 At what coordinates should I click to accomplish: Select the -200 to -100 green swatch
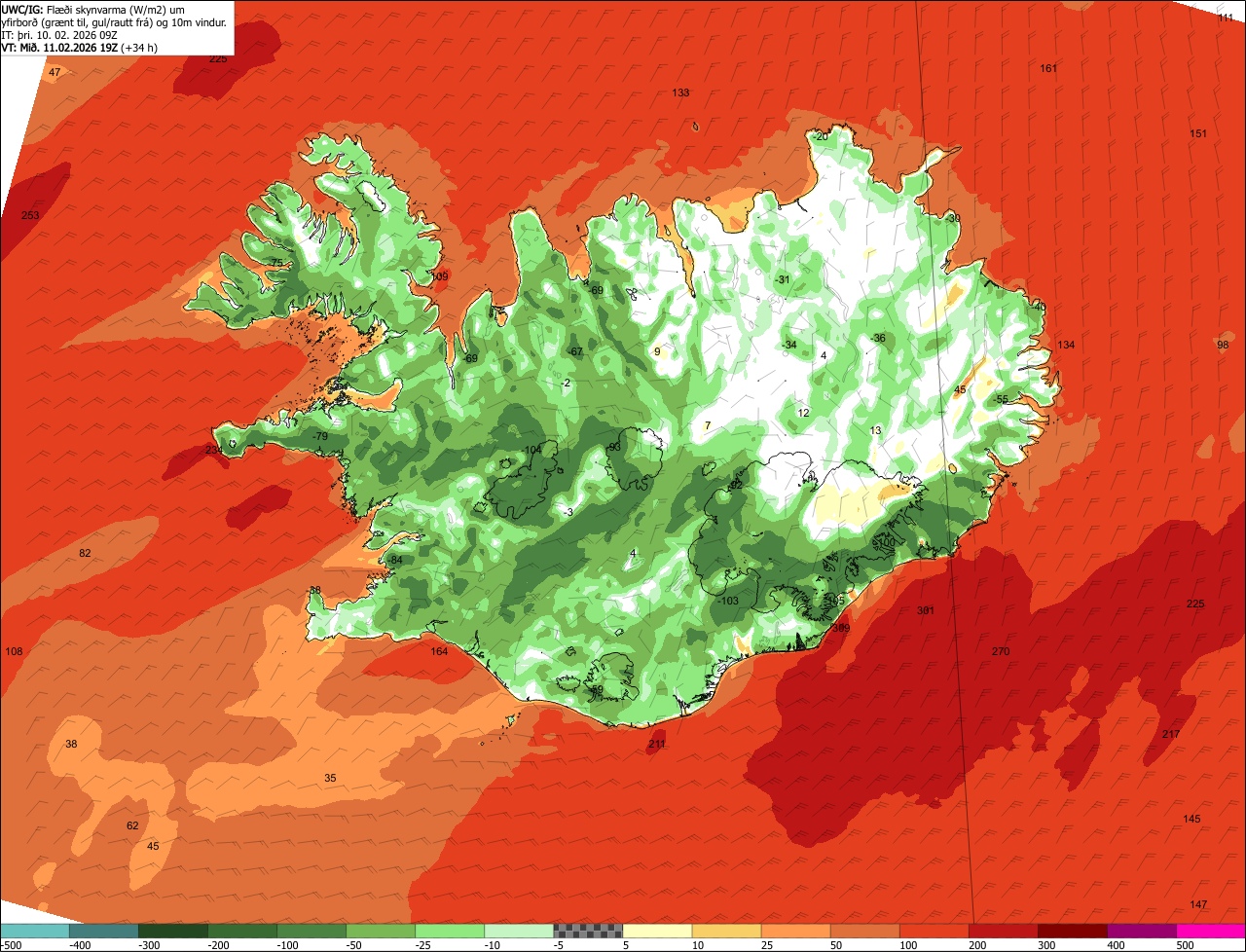tap(242, 931)
